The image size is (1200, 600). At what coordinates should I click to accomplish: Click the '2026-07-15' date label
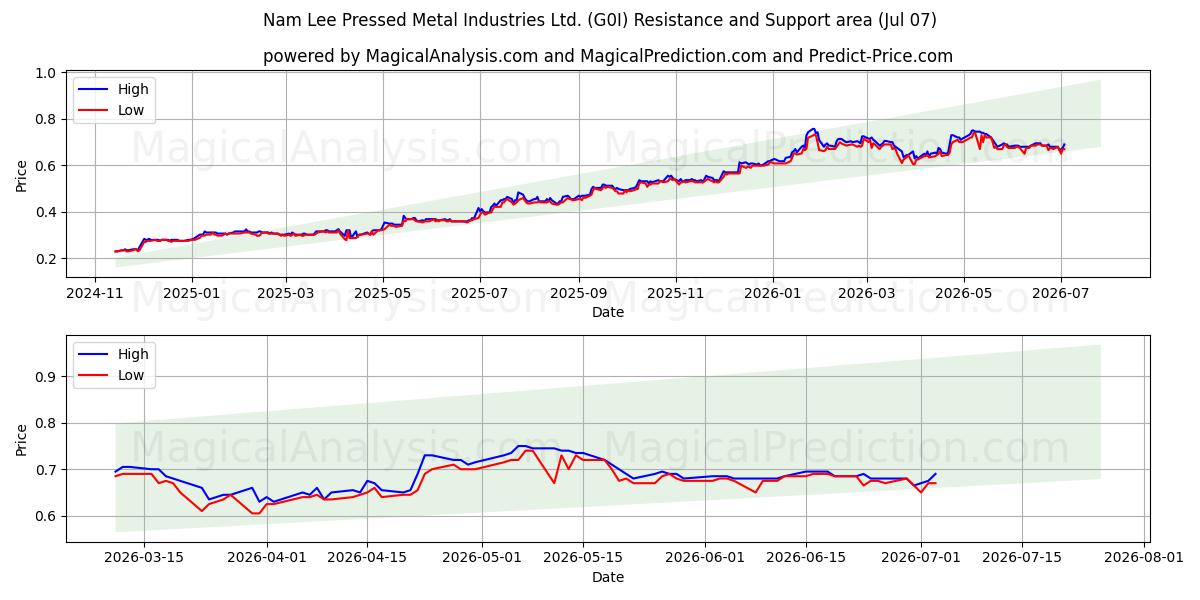pyautogui.click(x=1022, y=559)
